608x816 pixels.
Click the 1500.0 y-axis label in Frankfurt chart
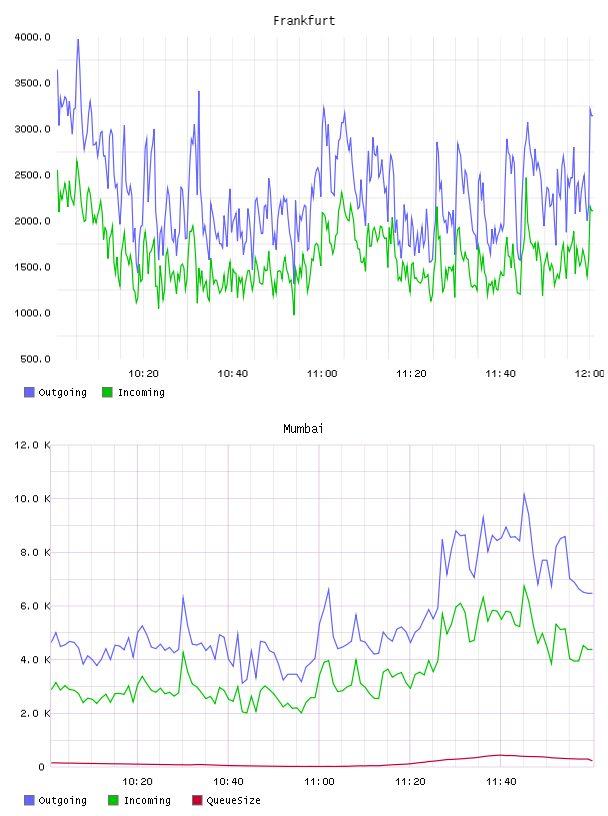click(32, 267)
